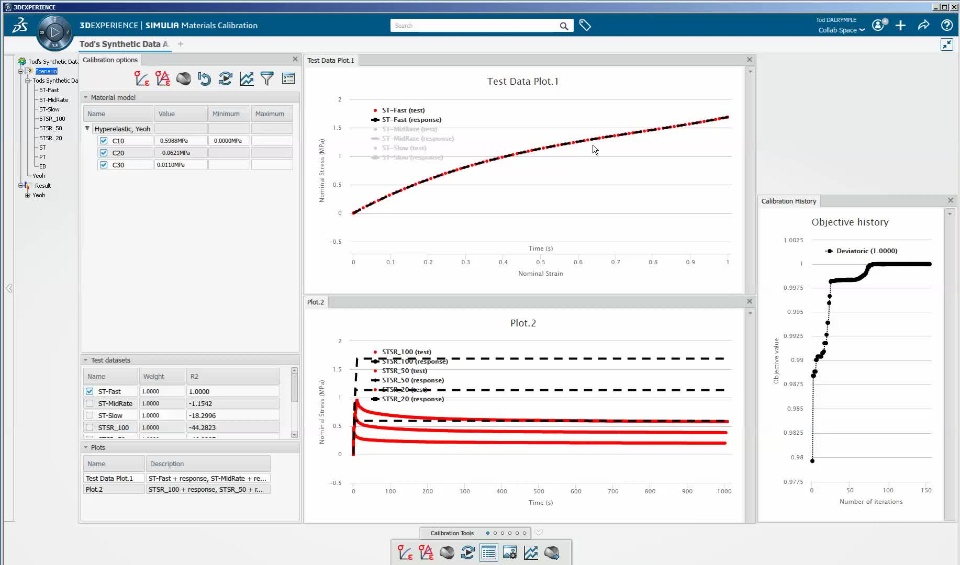Uncheck the C10 parameter checkbox

[x=103, y=141]
